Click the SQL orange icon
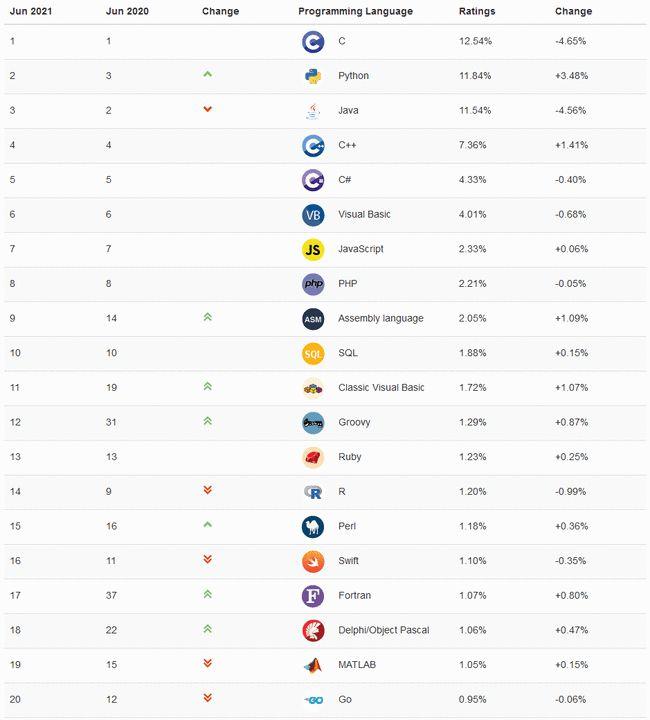The image size is (650, 720). (x=313, y=353)
